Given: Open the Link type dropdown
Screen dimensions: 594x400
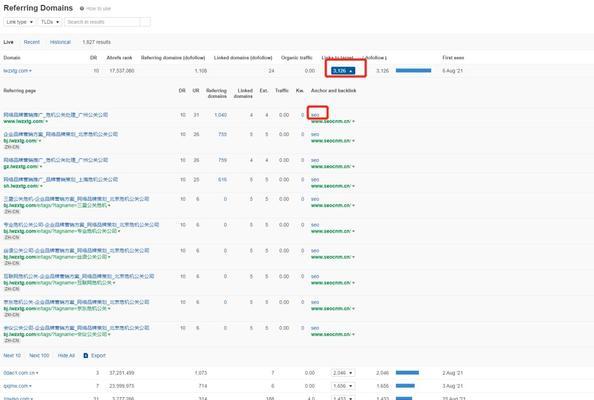Looking at the screenshot, I should click(20, 22).
